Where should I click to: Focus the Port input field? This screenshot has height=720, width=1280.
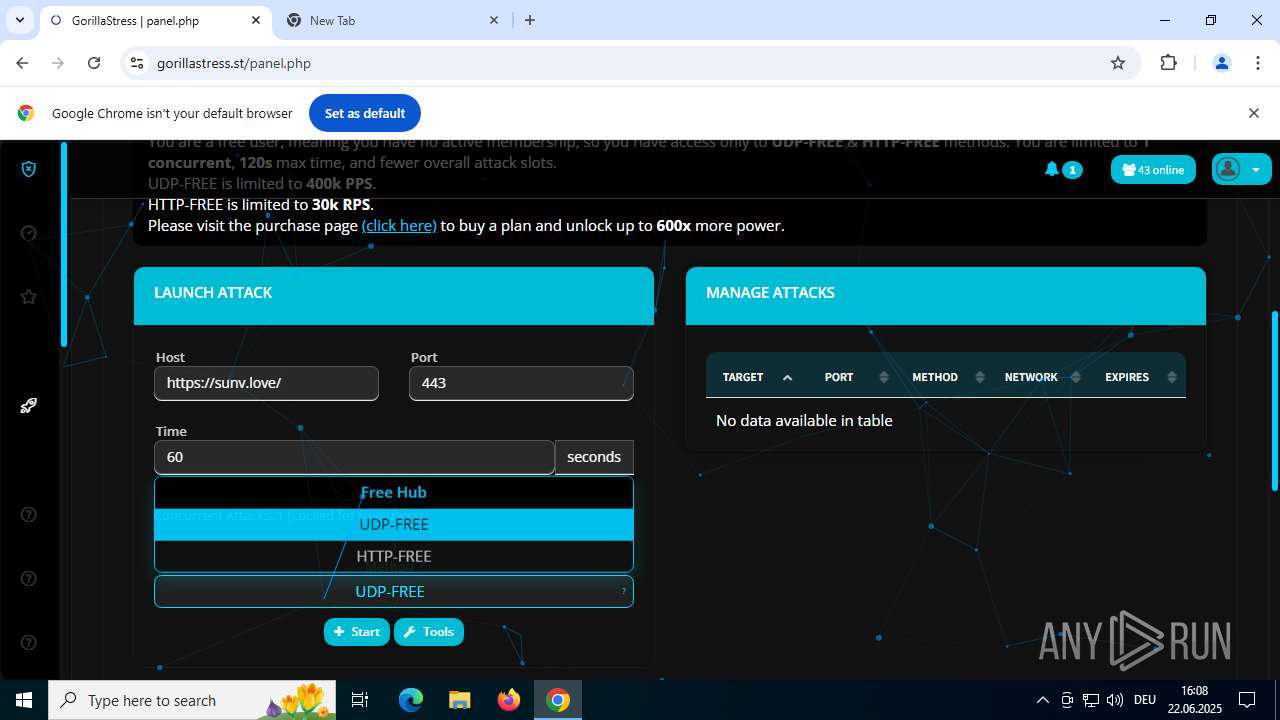[x=521, y=383]
